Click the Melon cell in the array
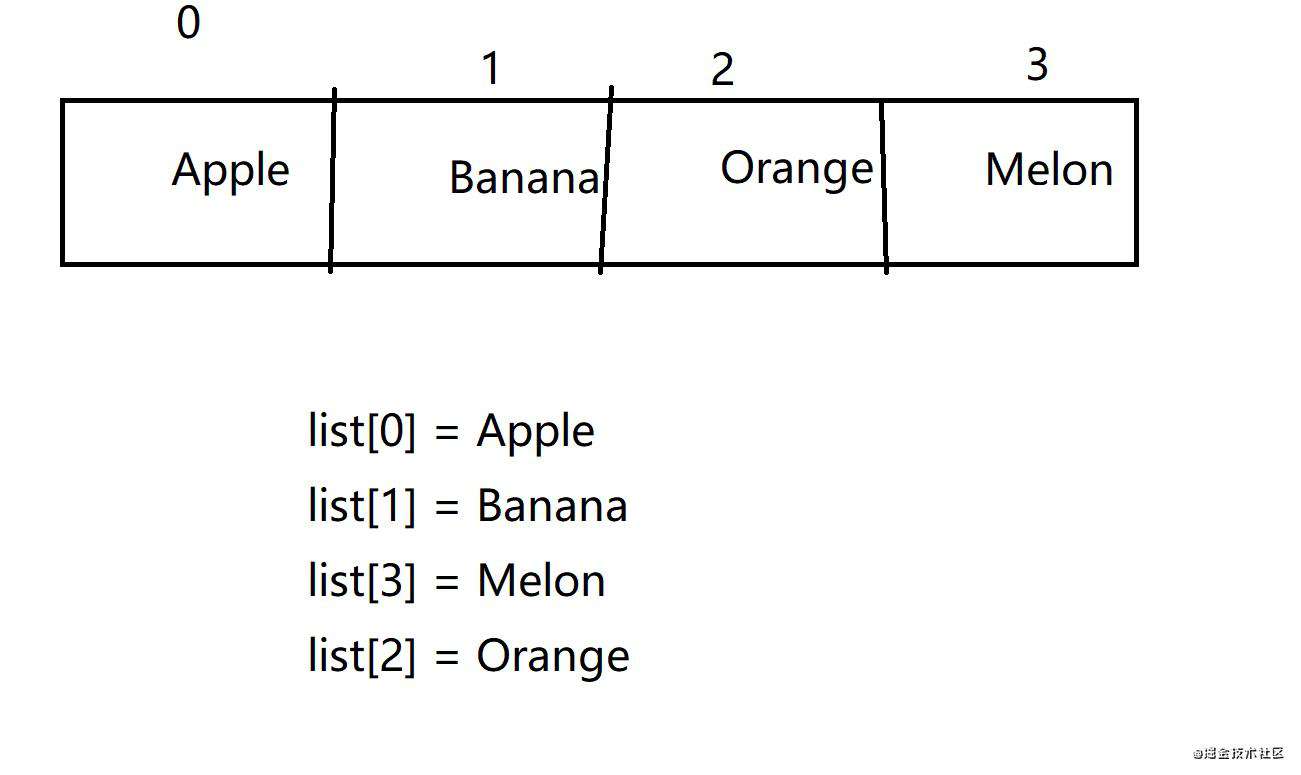Image resolution: width=1301 pixels, height=775 pixels. coord(1011,182)
